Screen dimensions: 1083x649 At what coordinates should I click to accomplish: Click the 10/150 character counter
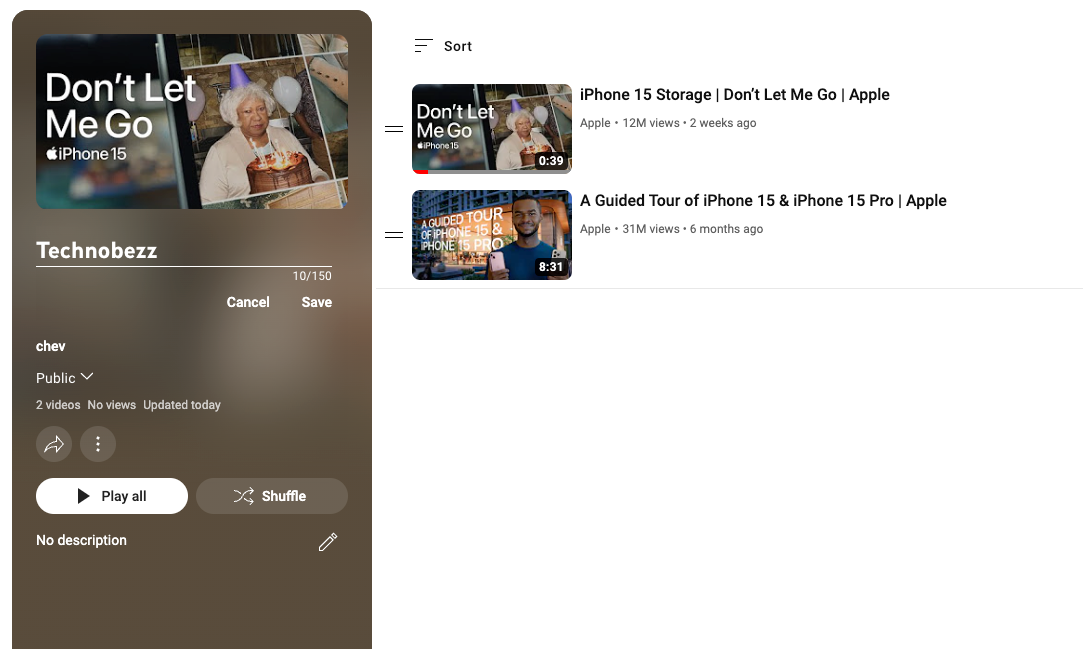(x=312, y=276)
